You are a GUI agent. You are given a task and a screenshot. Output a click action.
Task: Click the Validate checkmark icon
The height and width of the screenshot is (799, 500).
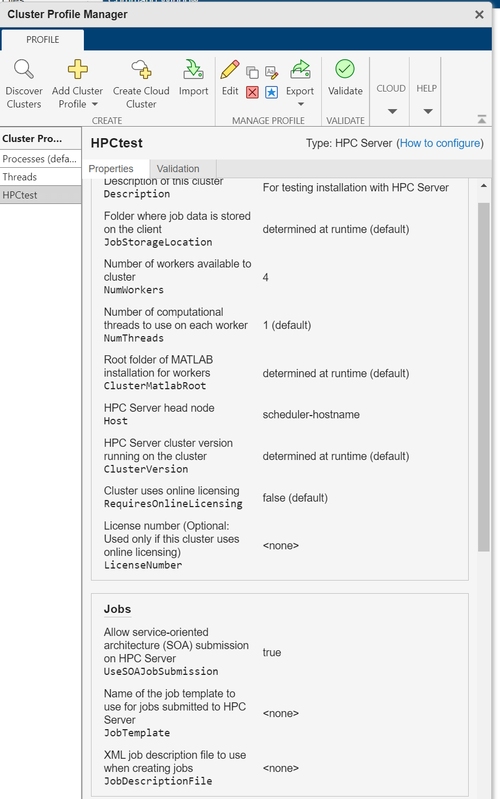345,69
